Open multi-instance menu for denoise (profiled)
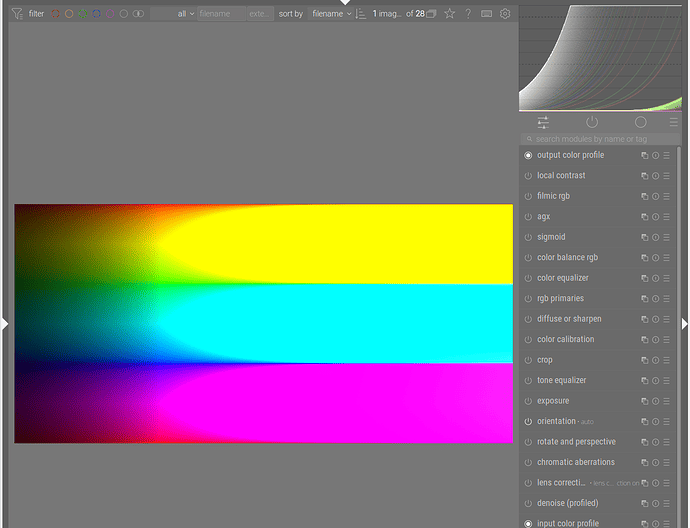The image size is (690, 528). tap(645, 503)
